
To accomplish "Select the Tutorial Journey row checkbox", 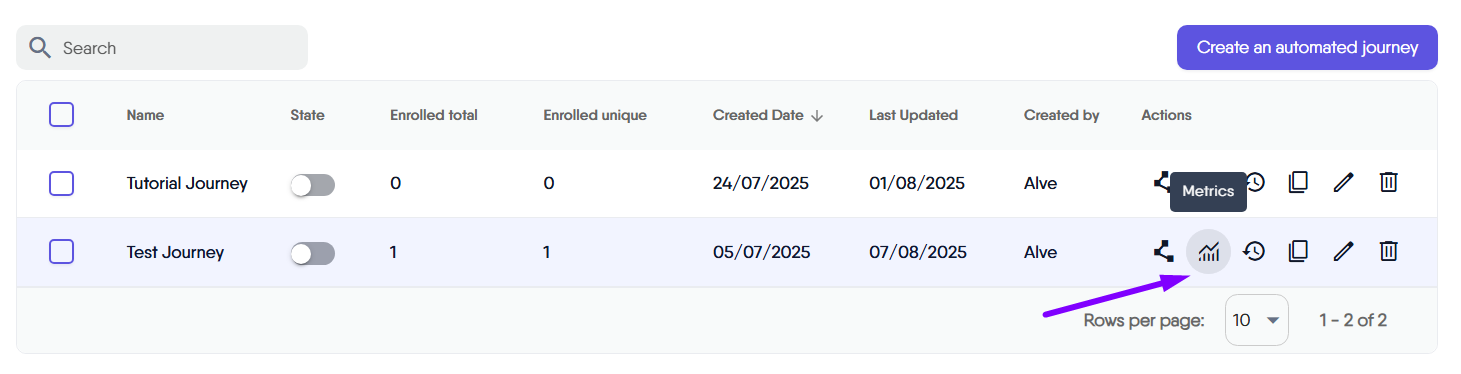I will pos(61,183).
